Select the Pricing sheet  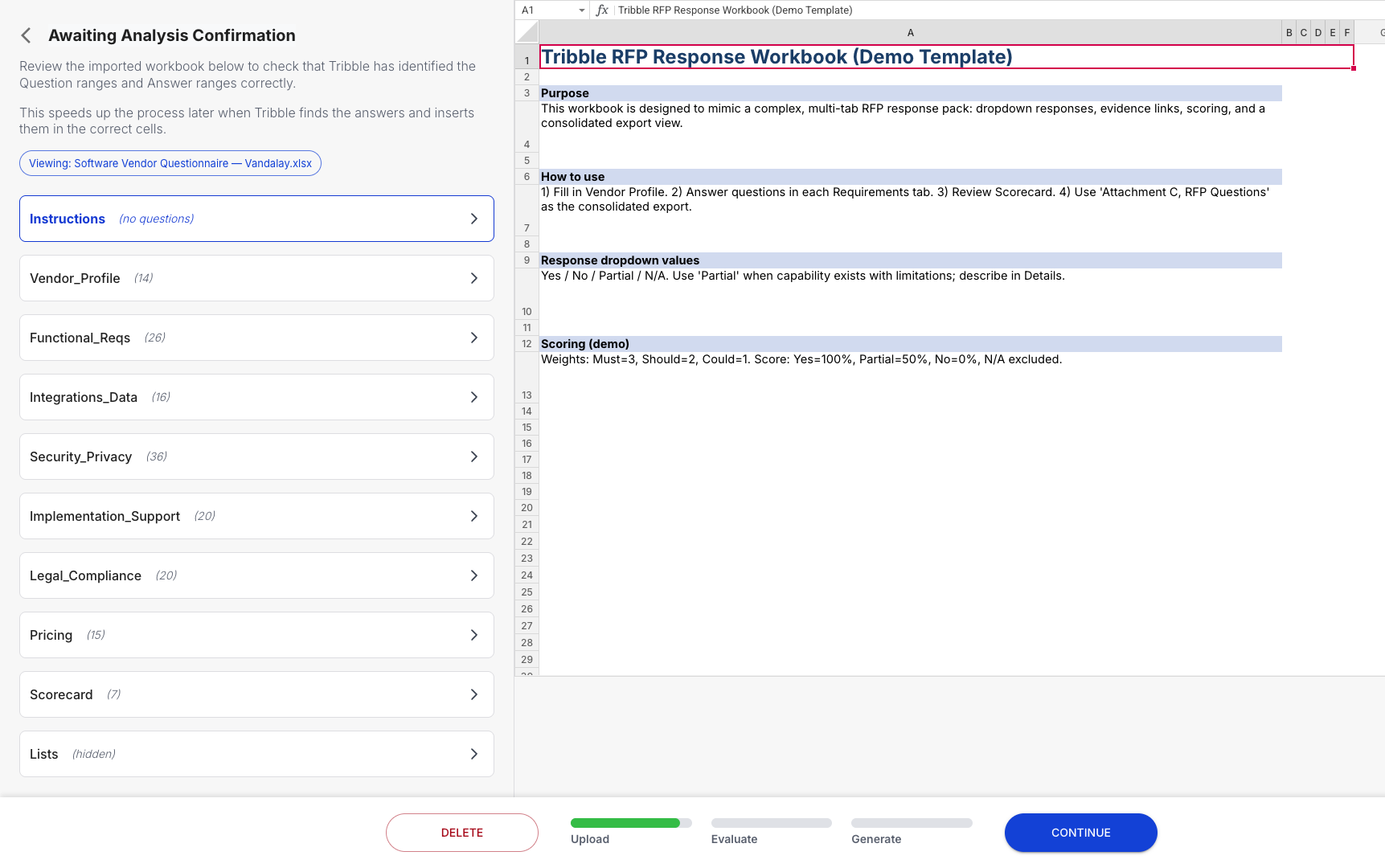click(256, 635)
